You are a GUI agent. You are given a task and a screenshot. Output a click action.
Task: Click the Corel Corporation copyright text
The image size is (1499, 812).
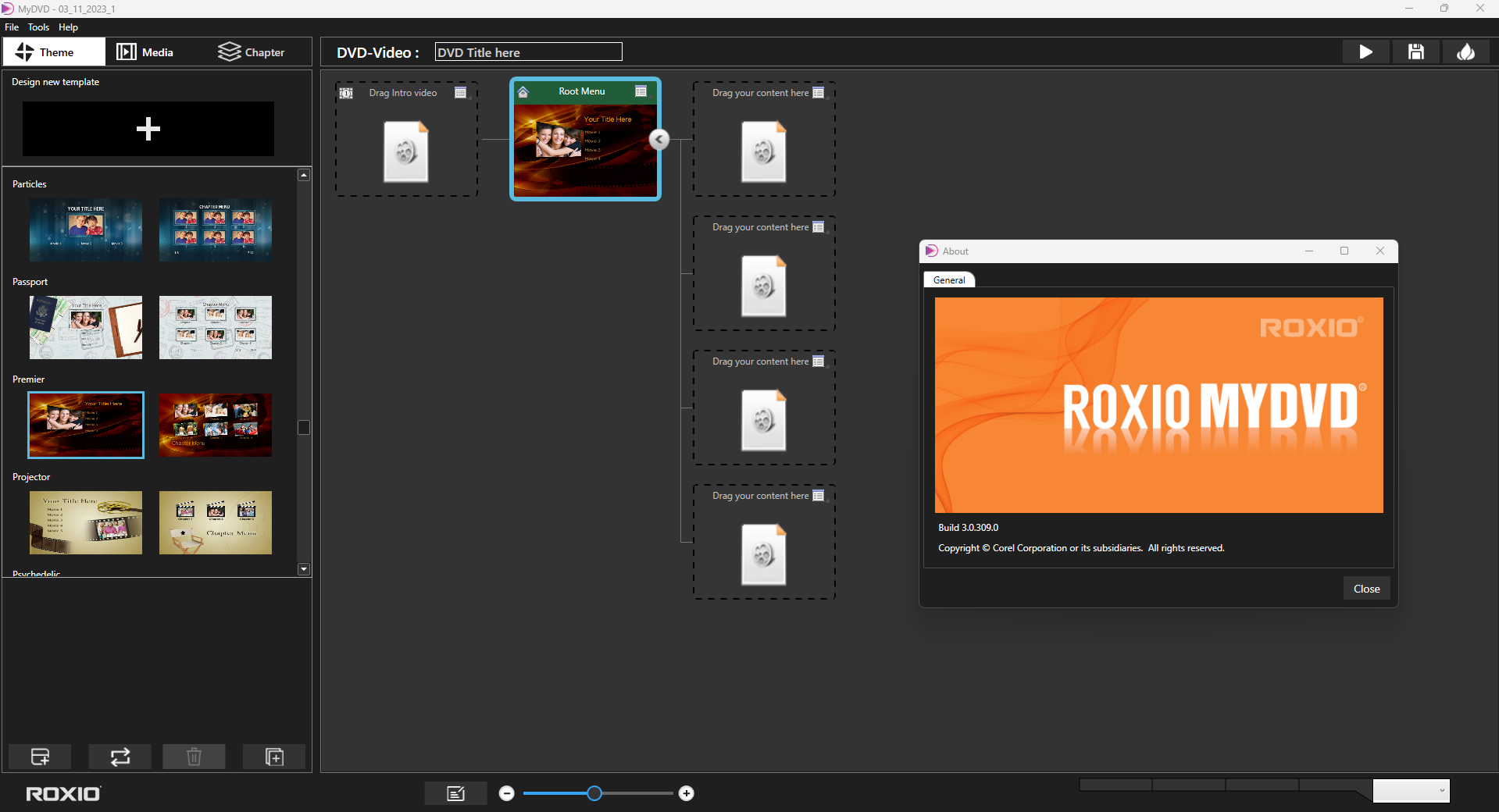(1081, 548)
